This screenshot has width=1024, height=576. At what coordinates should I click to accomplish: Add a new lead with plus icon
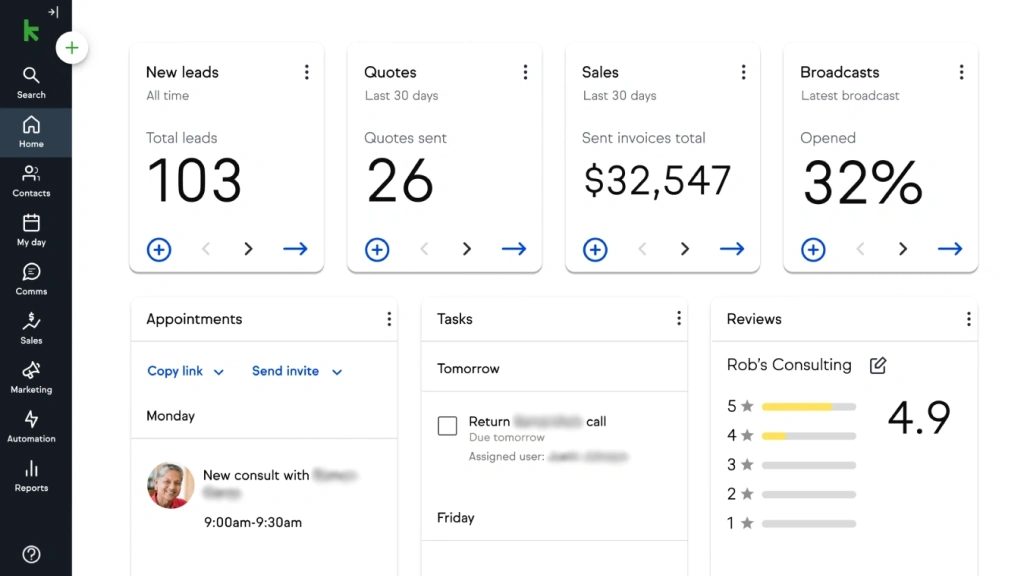tap(159, 249)
